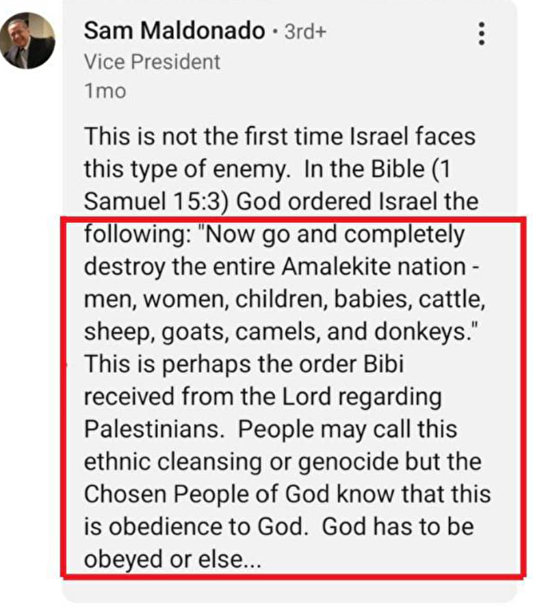The height and width of the screenshot is (608, 533).
Task: Click the 'Chosen People of God' line
Action: (x=287, y=494)
